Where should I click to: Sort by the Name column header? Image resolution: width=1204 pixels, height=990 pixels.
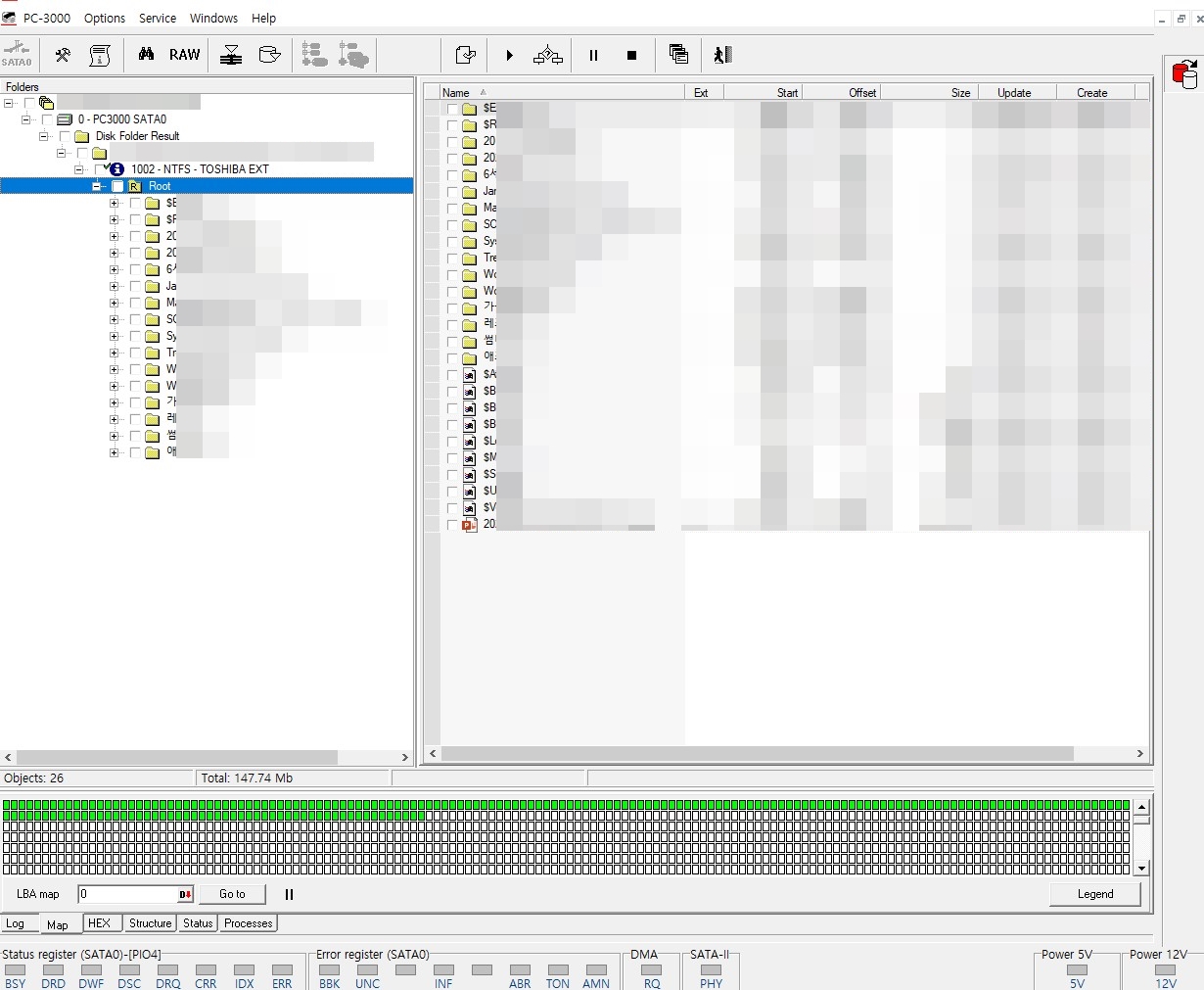tap(562, 92)
